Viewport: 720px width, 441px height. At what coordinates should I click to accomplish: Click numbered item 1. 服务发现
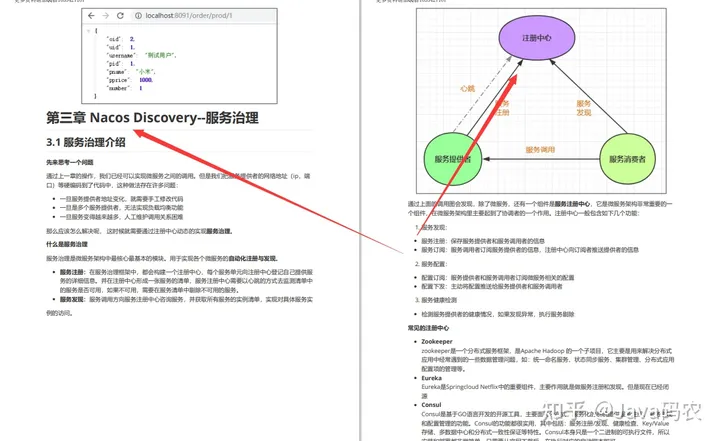point(431,227)
